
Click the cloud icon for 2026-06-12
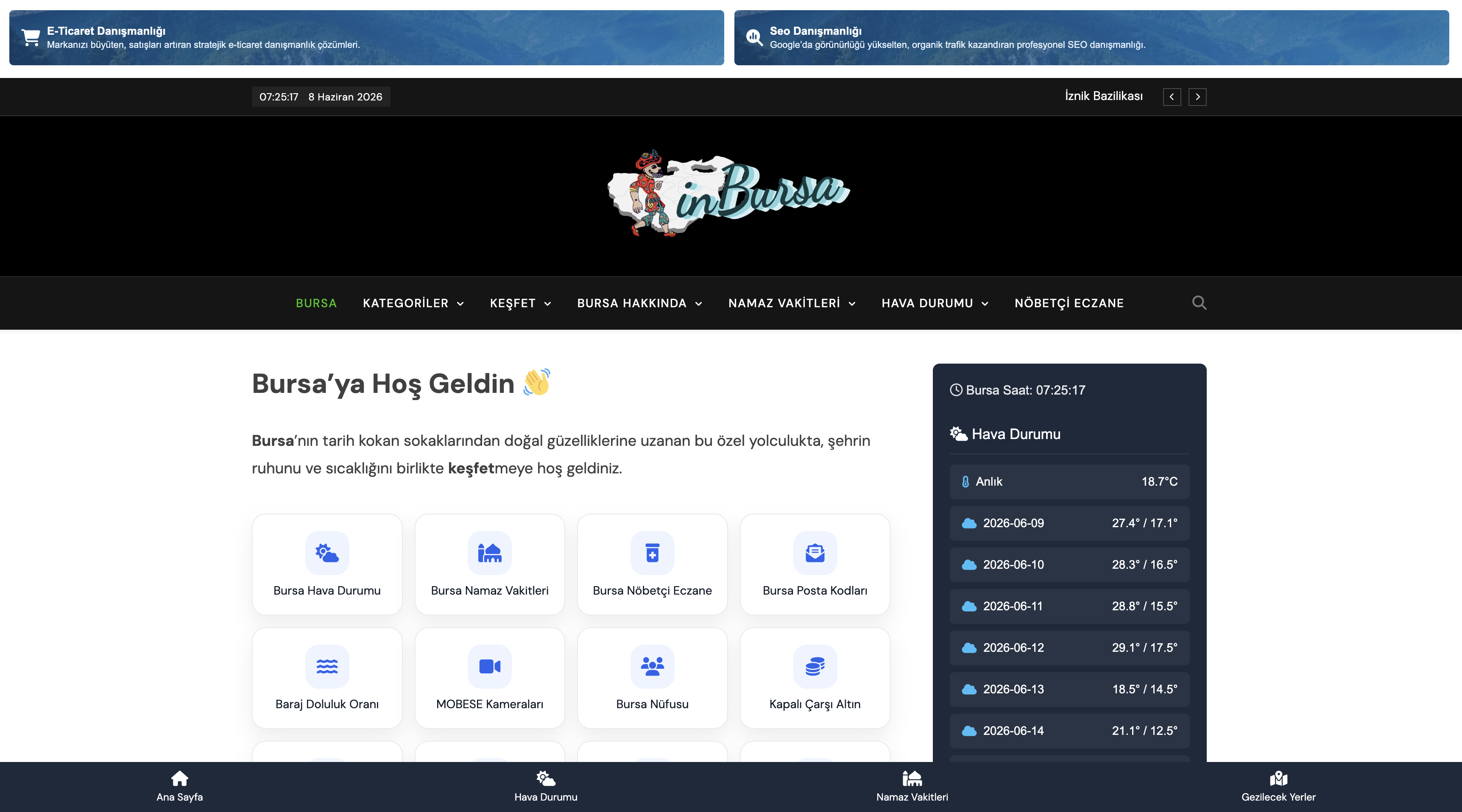pos(969,648)
